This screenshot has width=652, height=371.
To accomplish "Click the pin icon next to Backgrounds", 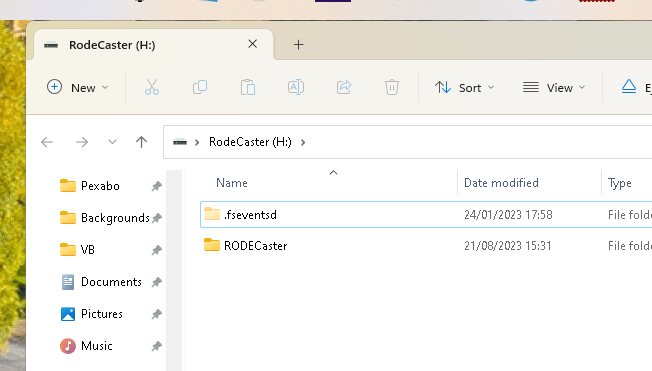I will [x=157, y=218].
